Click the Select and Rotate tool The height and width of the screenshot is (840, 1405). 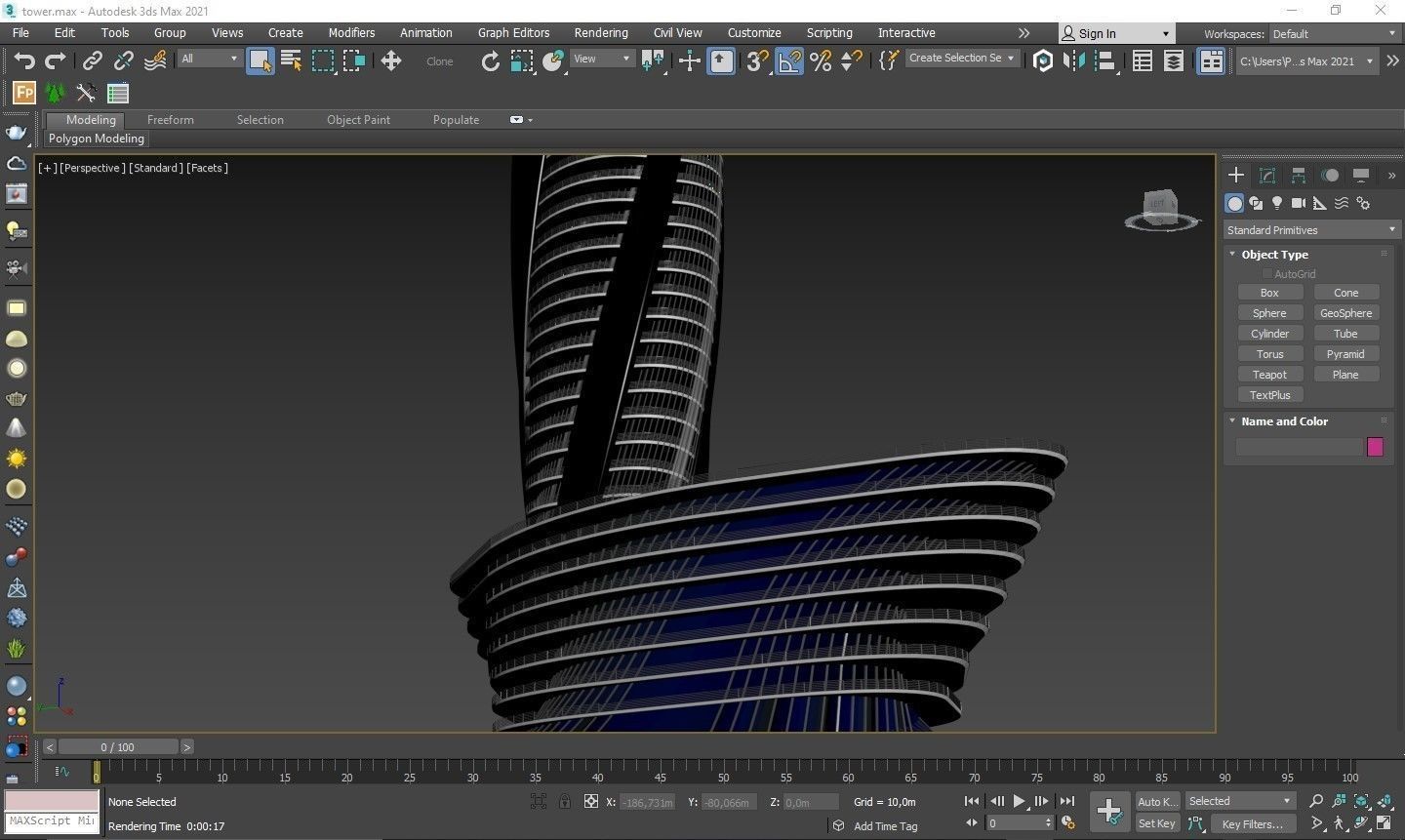(490, 61)
